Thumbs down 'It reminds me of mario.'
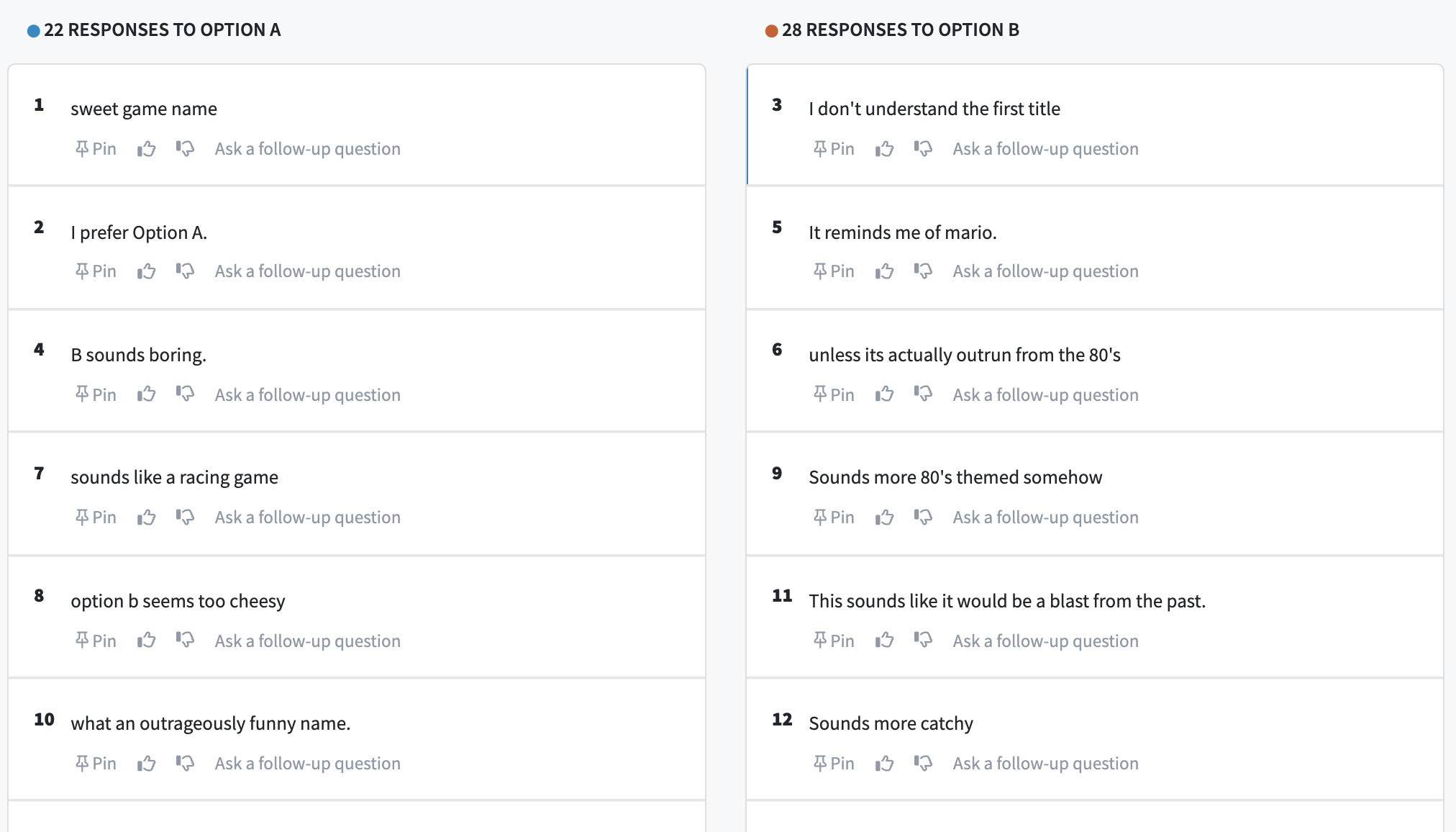1456x832 pixels. point(923,271)
